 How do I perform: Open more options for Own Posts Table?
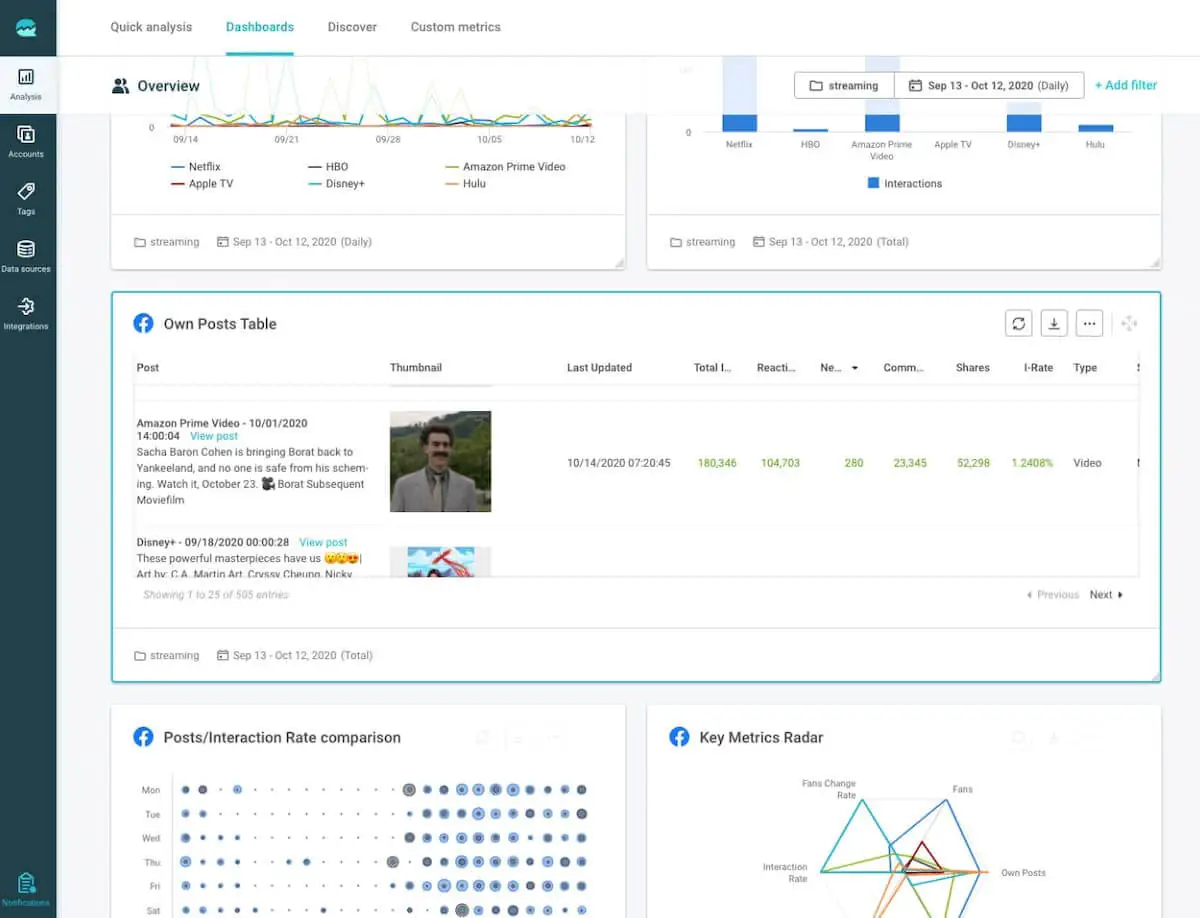[1089, 323]
